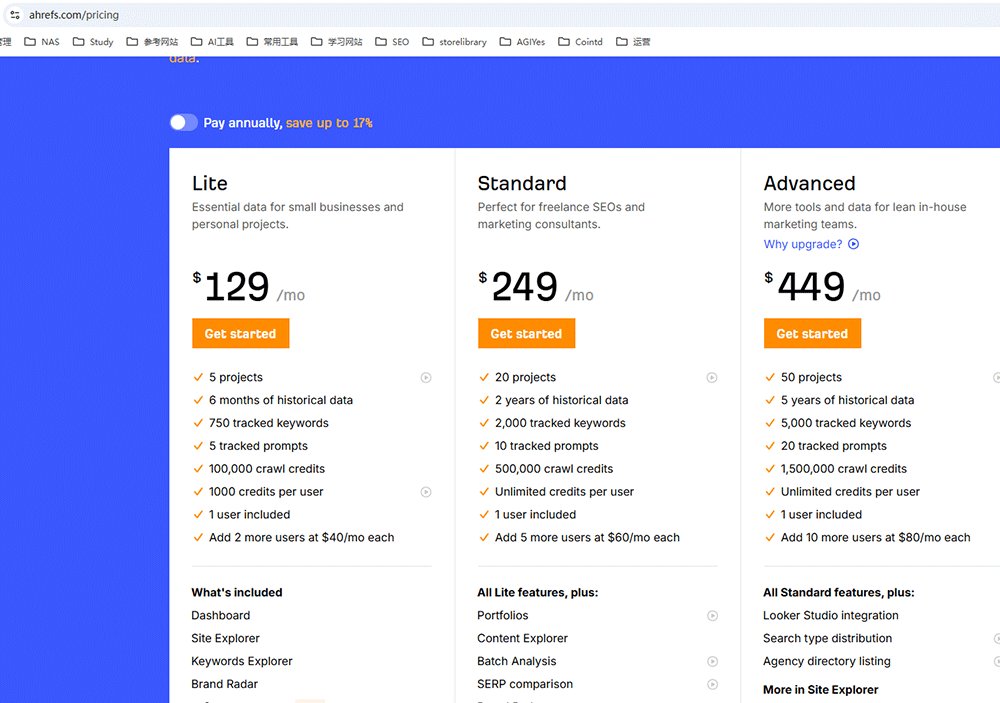1000x703 pixels.
Task: Click info icon beside 1000 credits per user
Action: pos(426,492)
